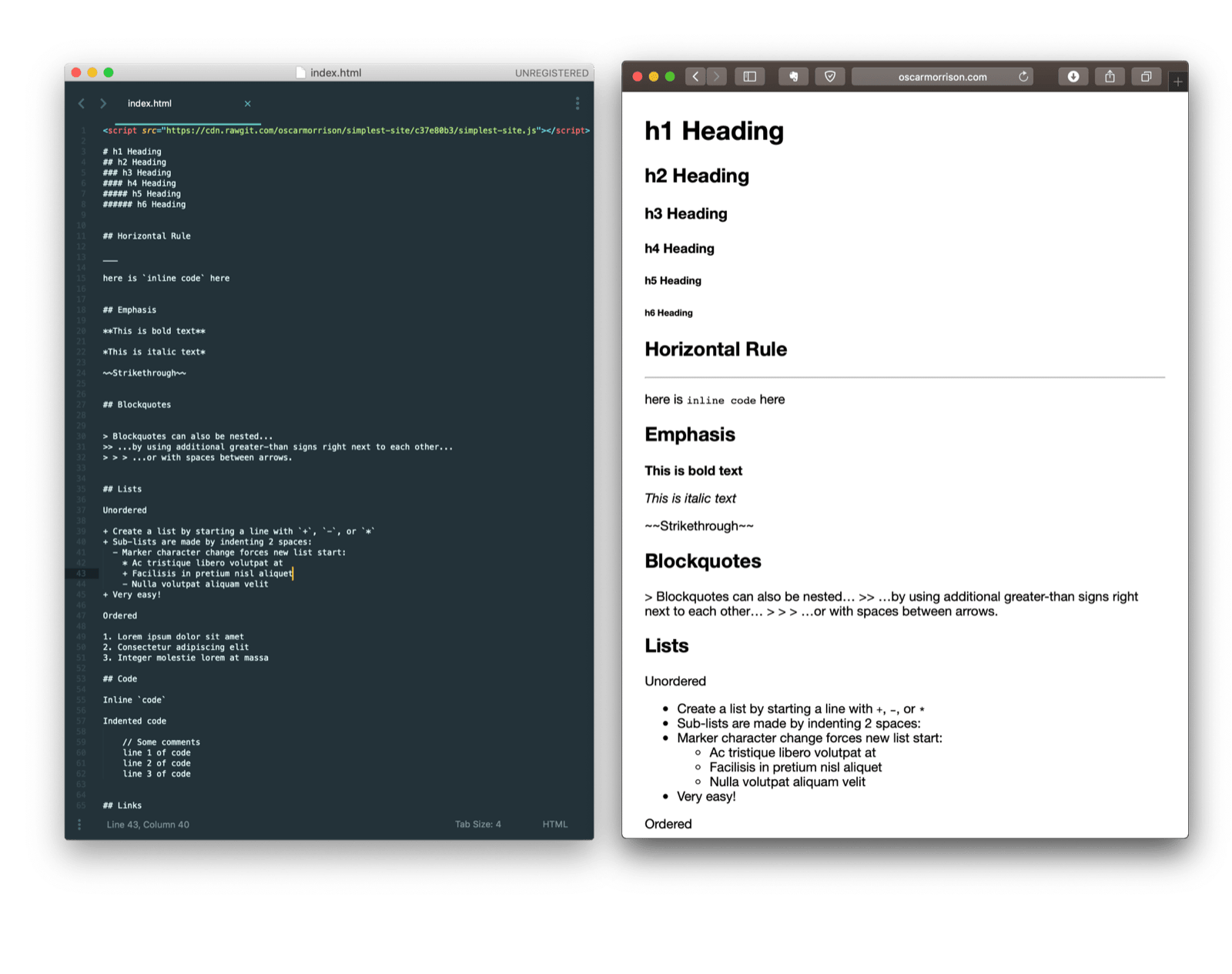
Task: Click the back chevron in Sublime's tab navigation
Action: pyautogui.click(x=82, y=102)
